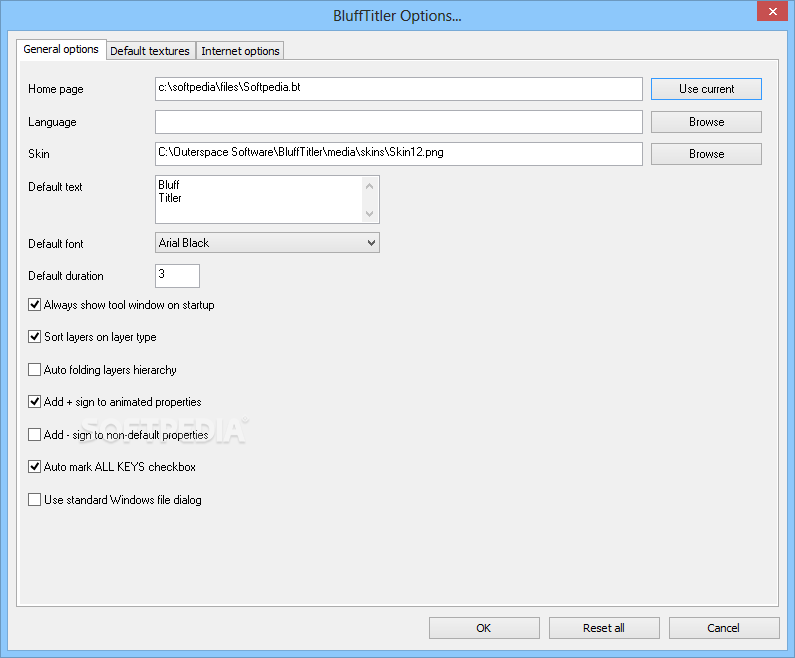The image size is (795, 658).
Task: Click the empty Language field
Action: pyautogui.click(x=399, y=122)
